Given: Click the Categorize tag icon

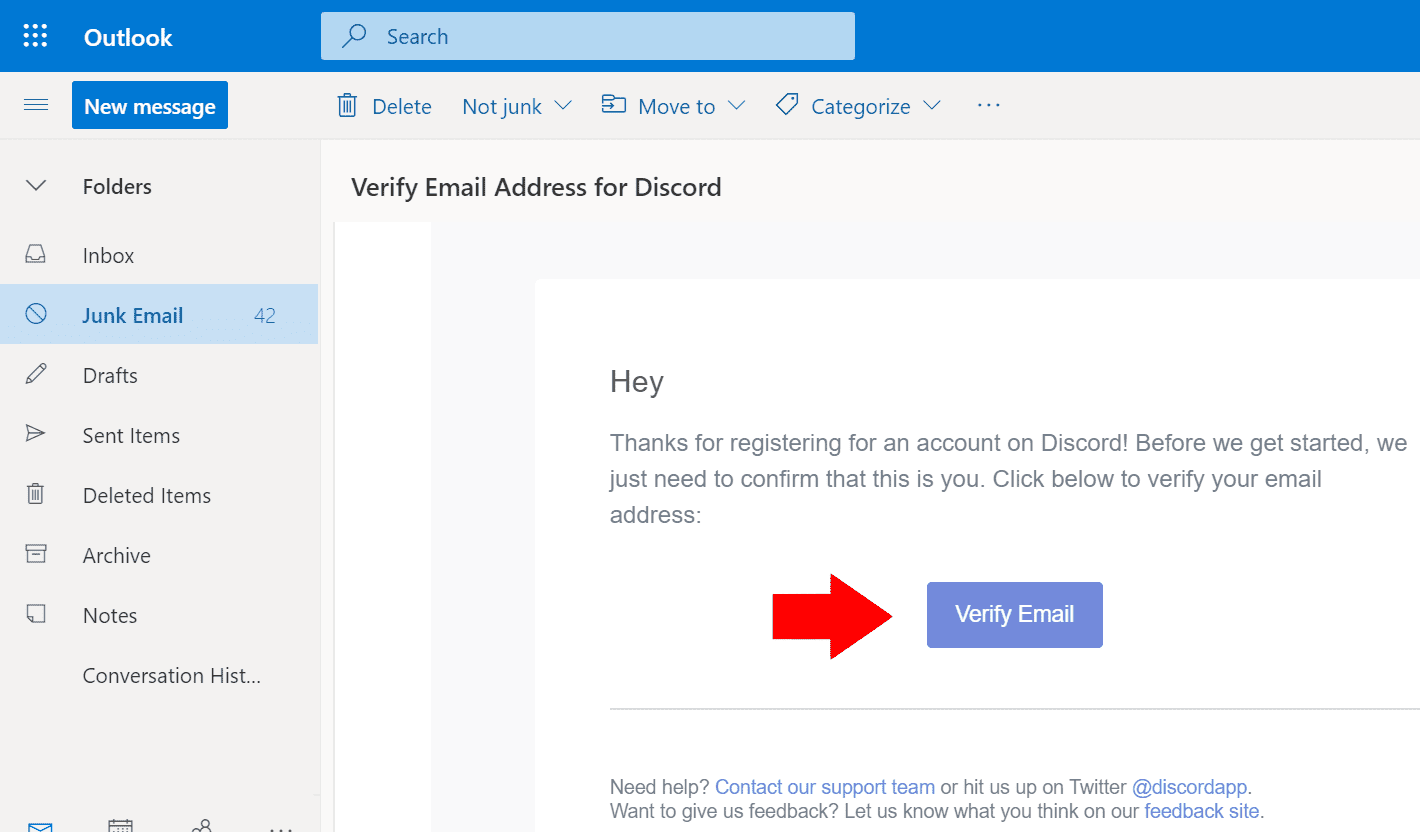Looking at the screenshot, I should point(787,104).
